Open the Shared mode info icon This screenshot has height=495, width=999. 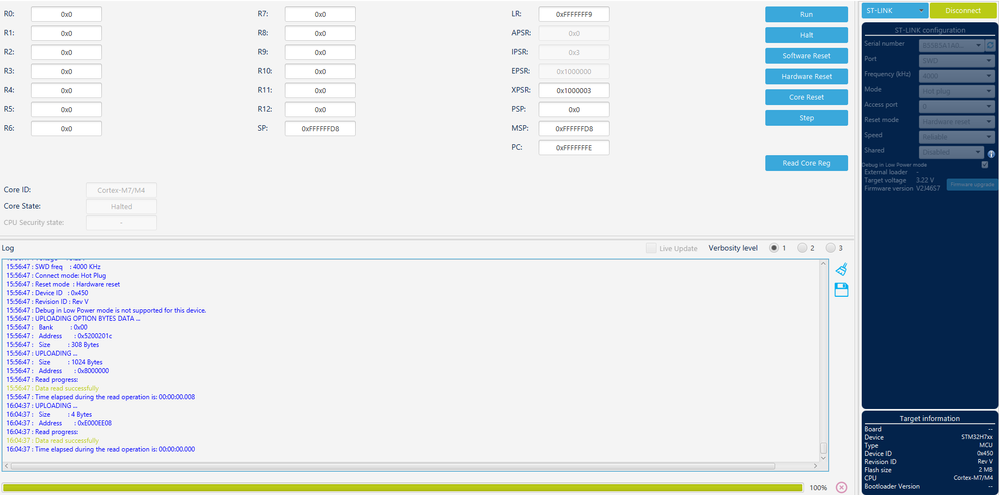(991, 154)
